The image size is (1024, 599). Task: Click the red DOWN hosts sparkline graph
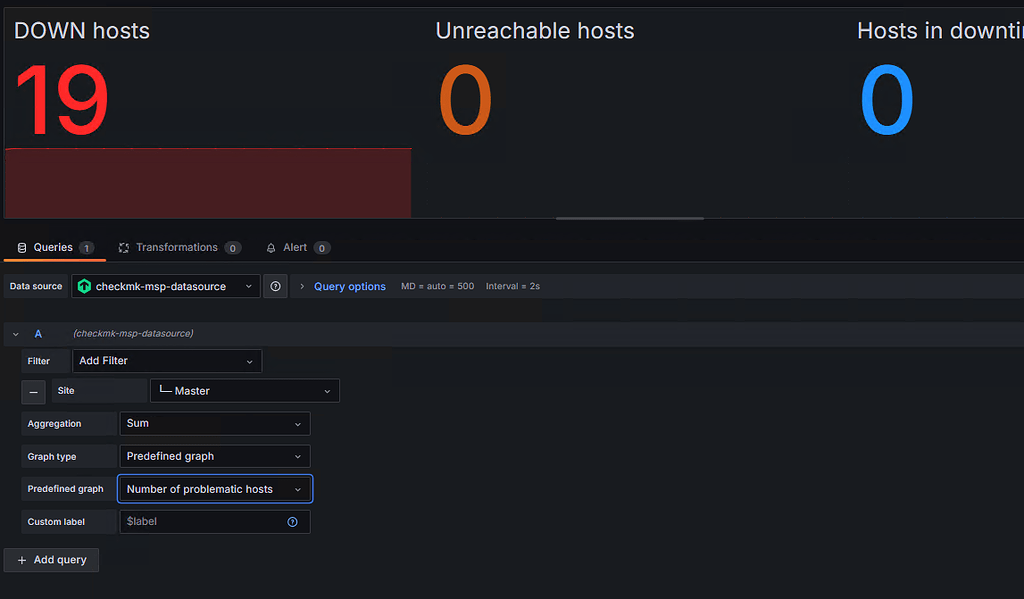pyautogui.click(x=207, y=182)
